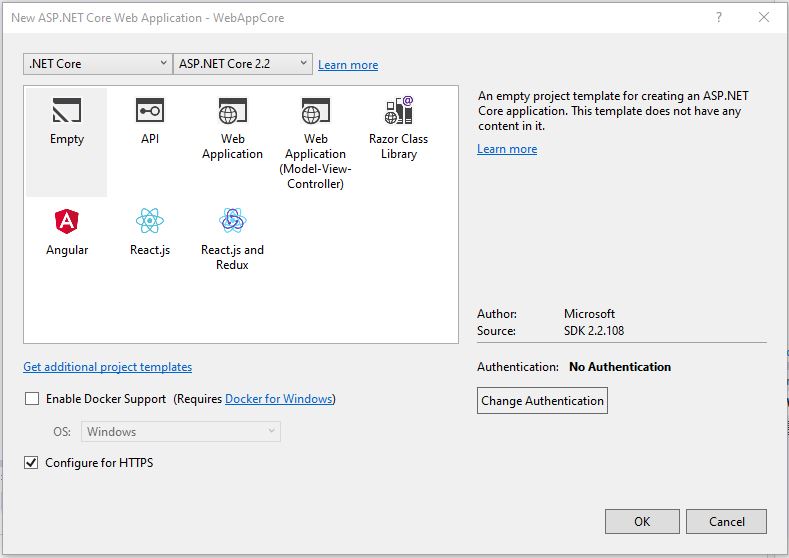Click the Cancel button
This screenshot has width=789, height=558.
pyautogui.click(x=726, y=521)
